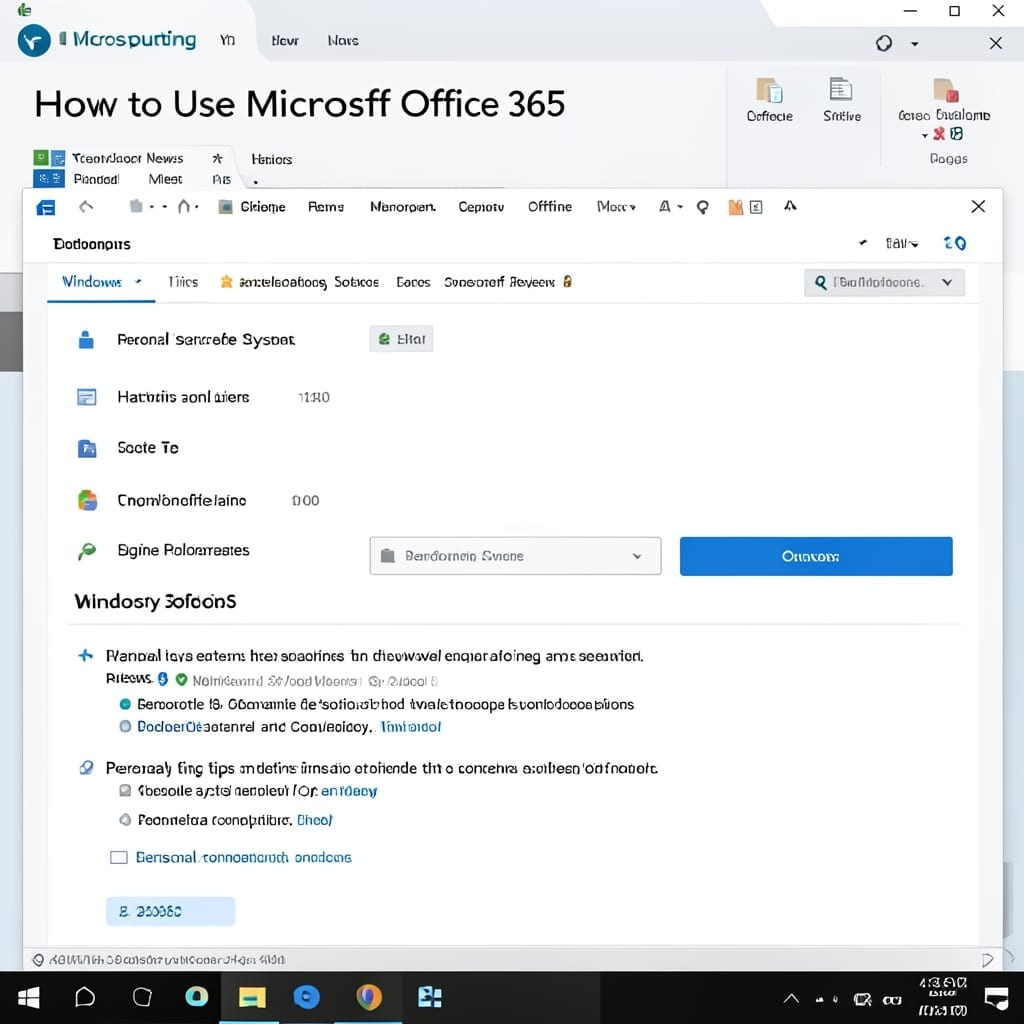Click the Sritive document icon
1024x1024 pixels.
click(840, 89)
